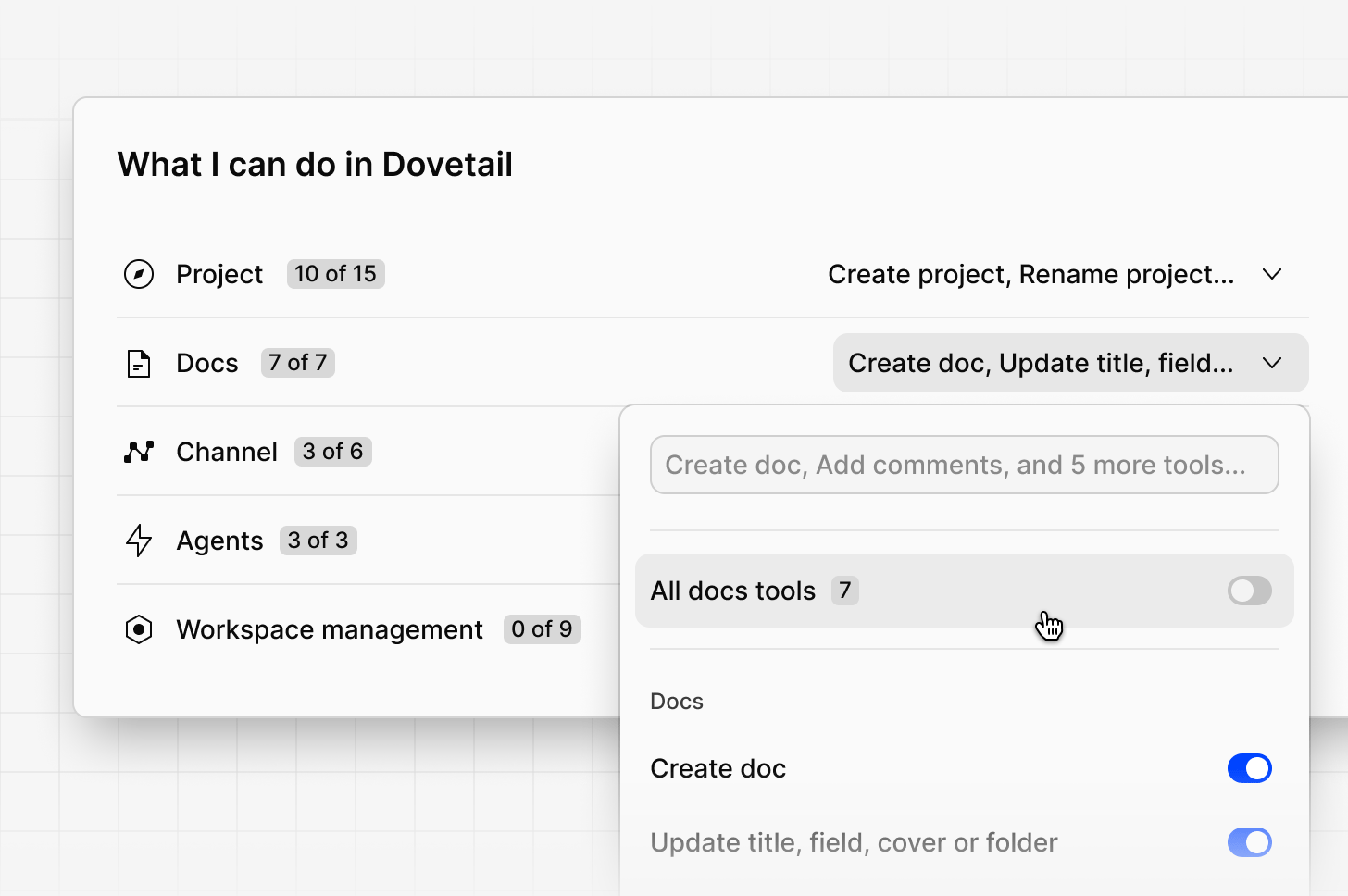Click the count badge 7 beside All docs tools

pyautogui.click(x=845, y=591)
